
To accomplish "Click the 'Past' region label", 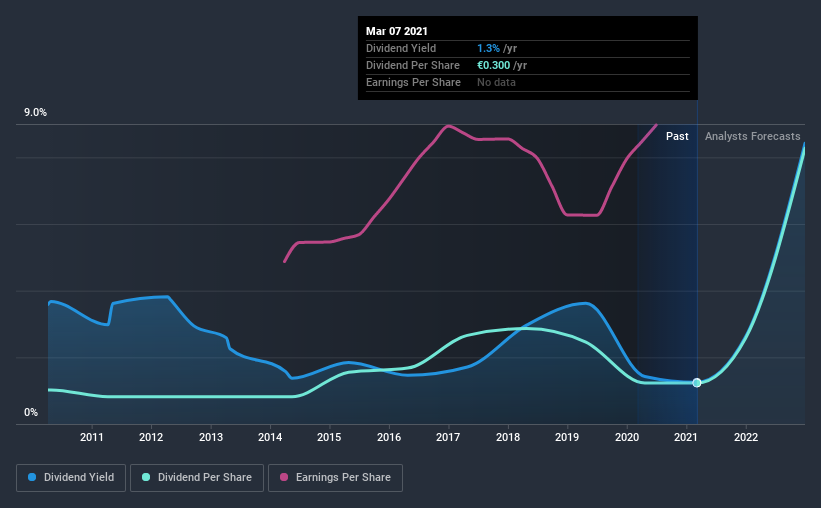I will click(677, 136).
